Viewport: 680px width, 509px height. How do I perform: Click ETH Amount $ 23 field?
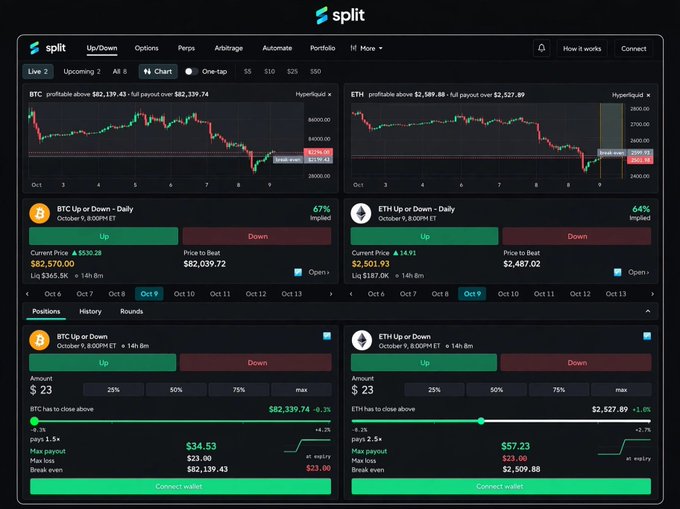363,390
